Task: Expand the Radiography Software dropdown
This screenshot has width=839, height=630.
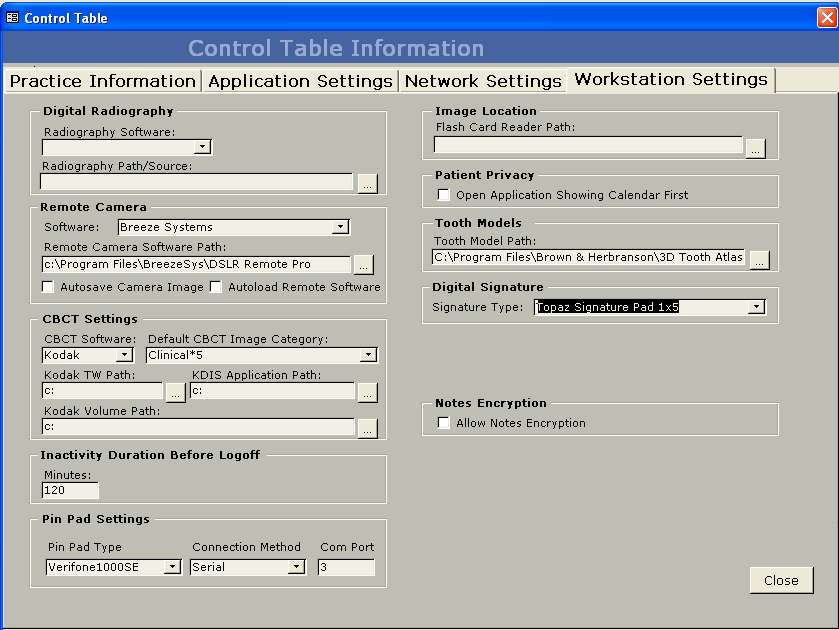Action: click(202, 147)
